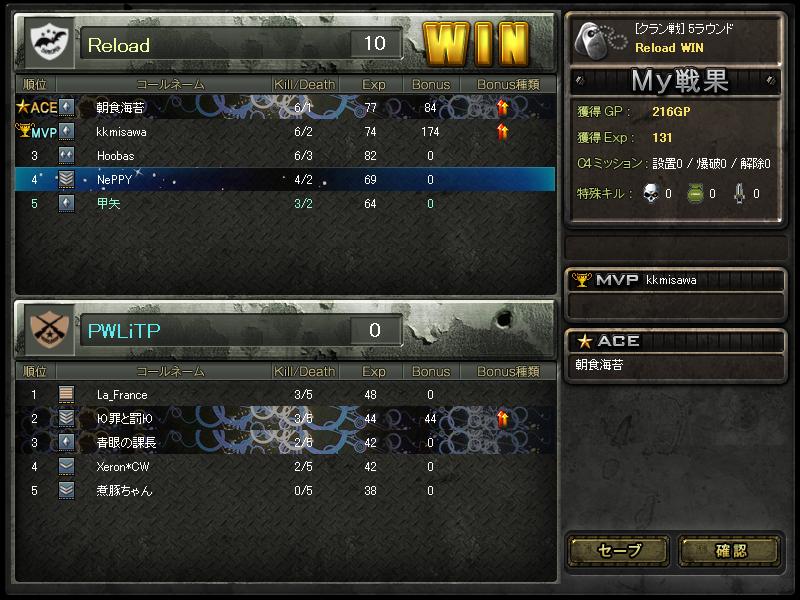
Task: Click the 確認 confirm button
Action: pyautogui.click(x=730, y=551)
